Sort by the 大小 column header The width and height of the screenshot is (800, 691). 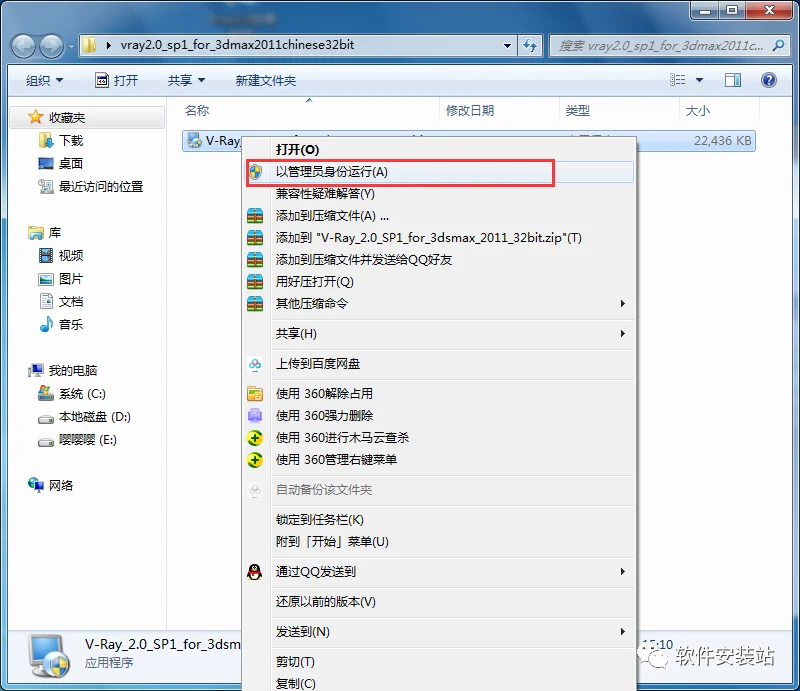point(719,110)
